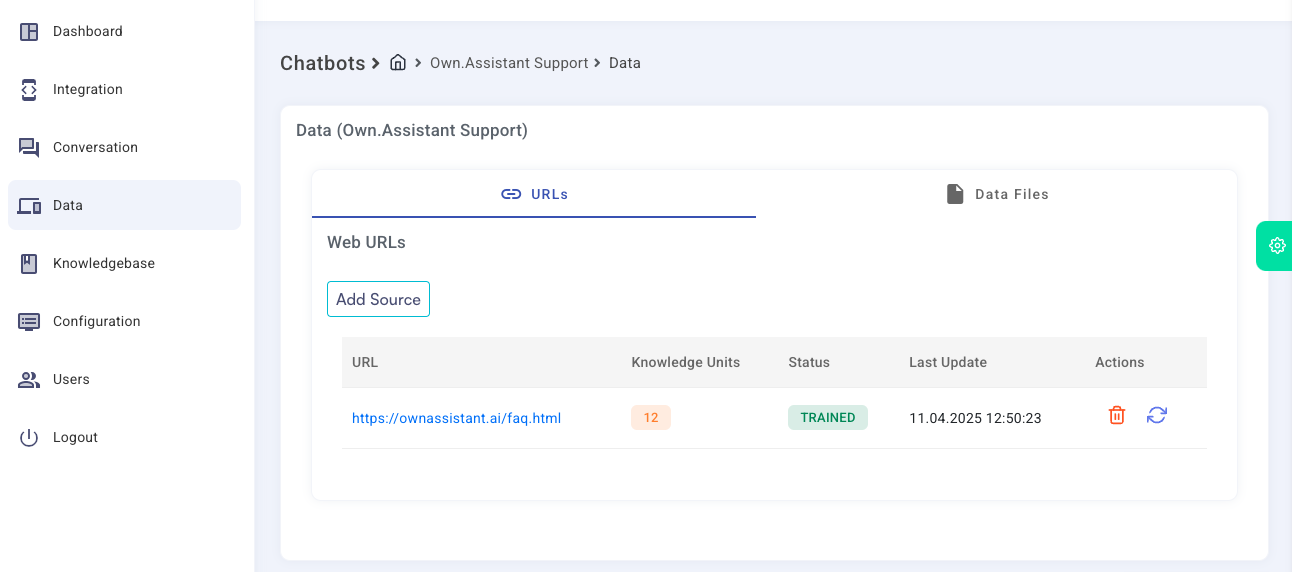Click the Status column header
The width and height of the screenshot is (1292, 572).
click(809, 362)
